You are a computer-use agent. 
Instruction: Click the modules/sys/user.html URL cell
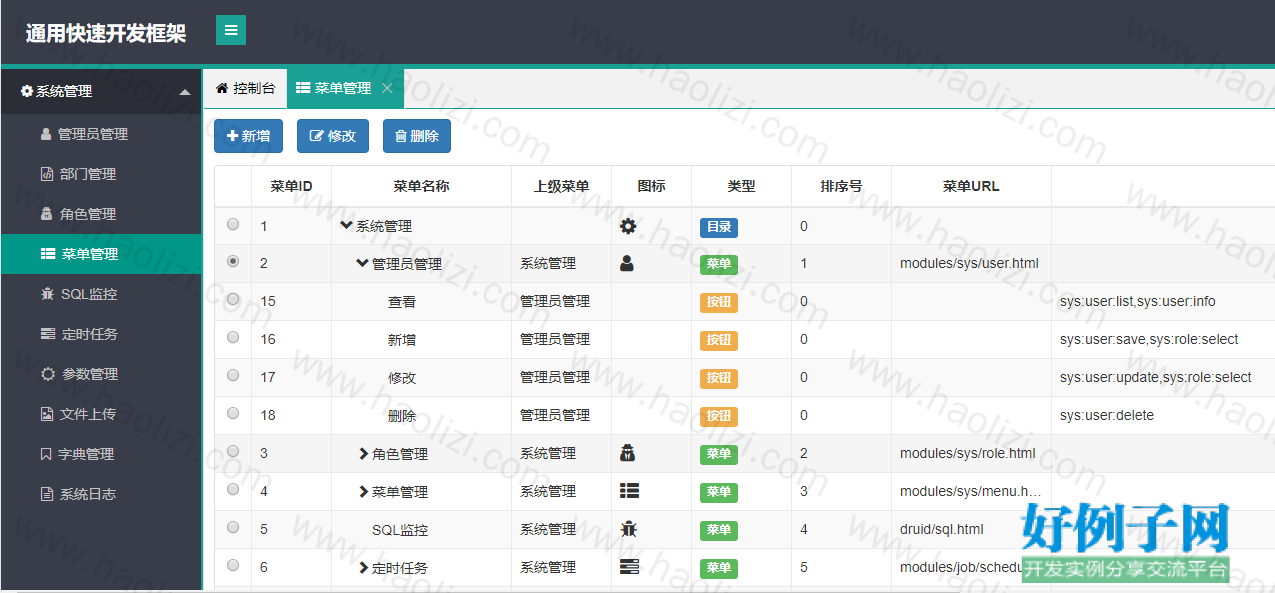point(969,264)
